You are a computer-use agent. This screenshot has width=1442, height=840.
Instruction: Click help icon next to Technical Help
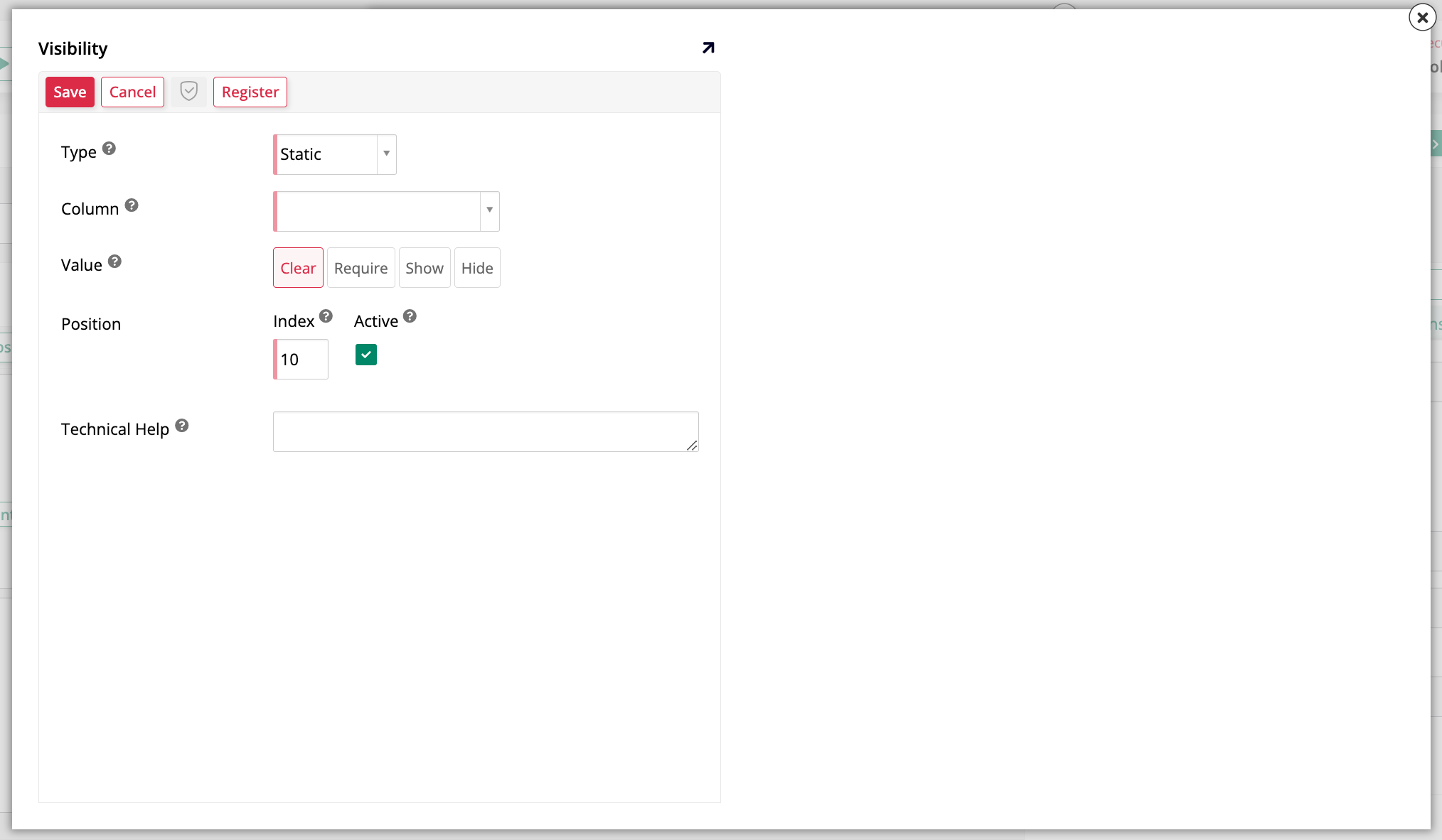pyautogui.click(x=182, y=426)
